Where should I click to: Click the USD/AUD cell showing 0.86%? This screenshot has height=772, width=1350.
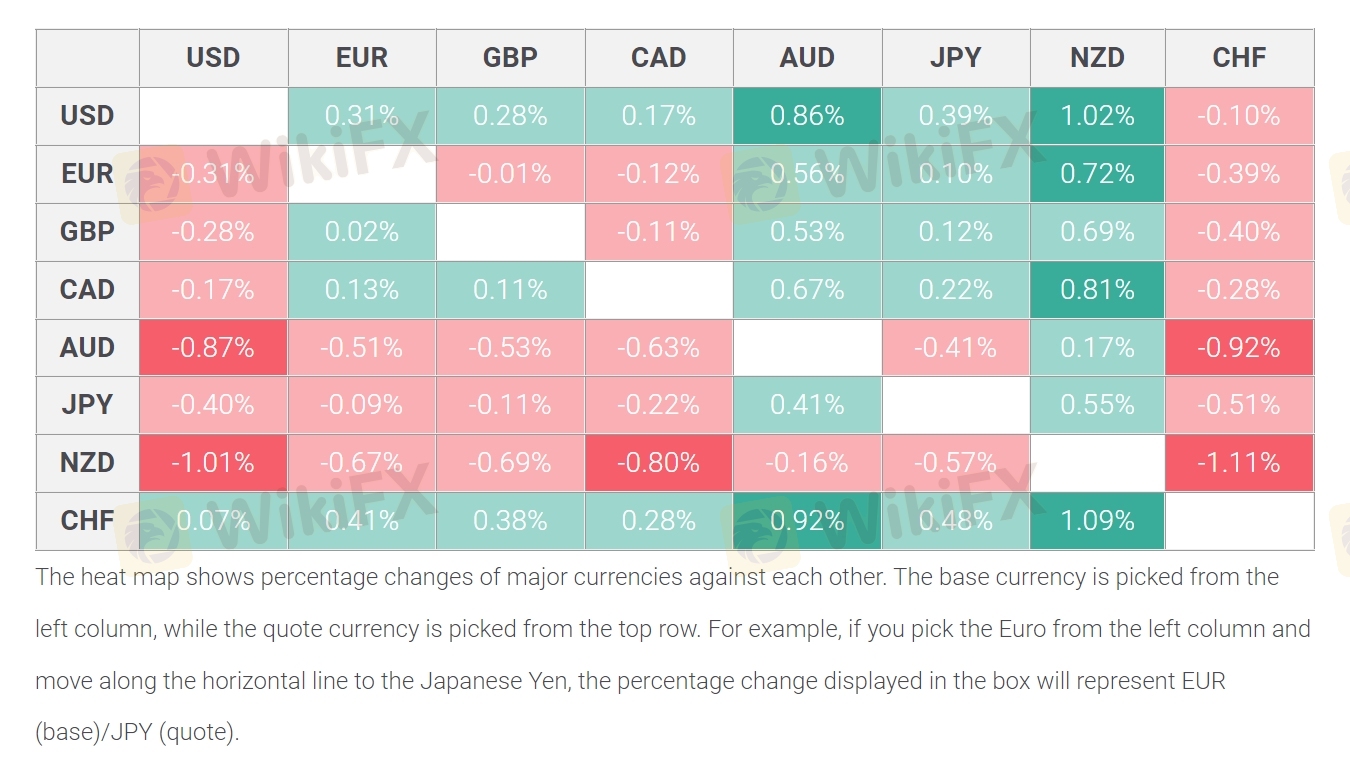807,116
